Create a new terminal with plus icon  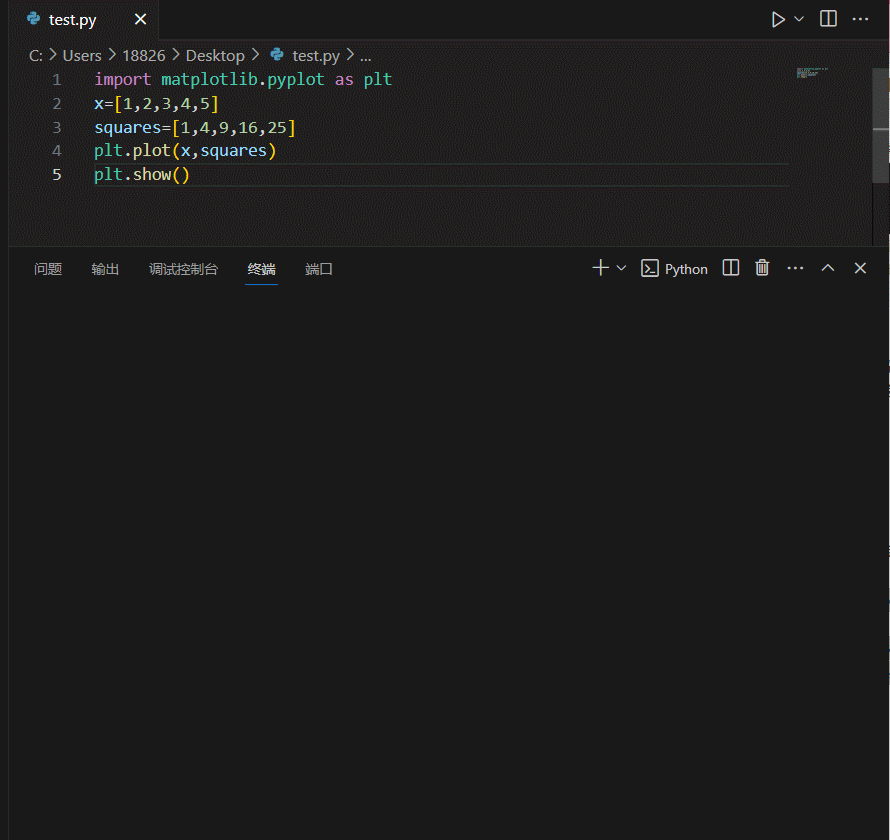[x=601, y=268]
